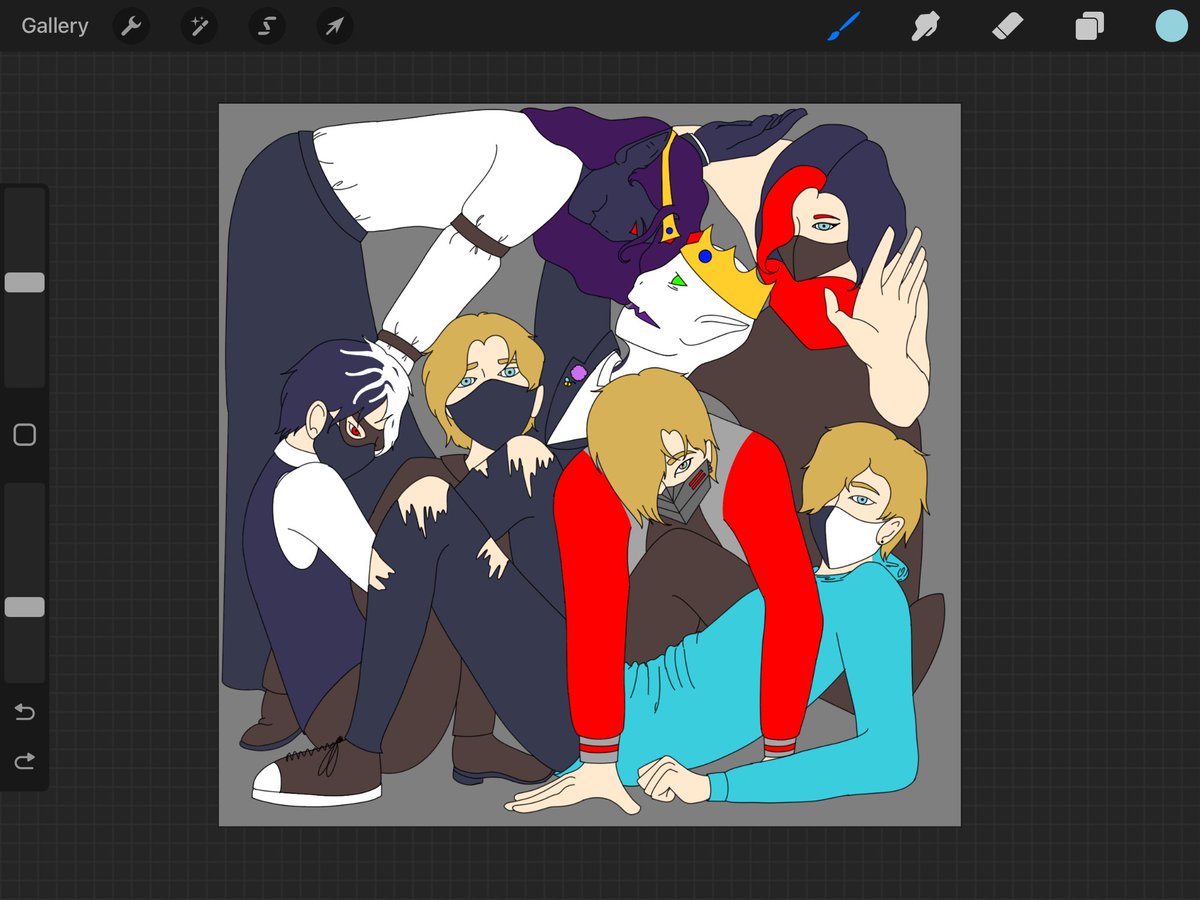Activate the Transform arrow tool
The height and width of the screenshot is (900, 1200).
tap(335, 26)
